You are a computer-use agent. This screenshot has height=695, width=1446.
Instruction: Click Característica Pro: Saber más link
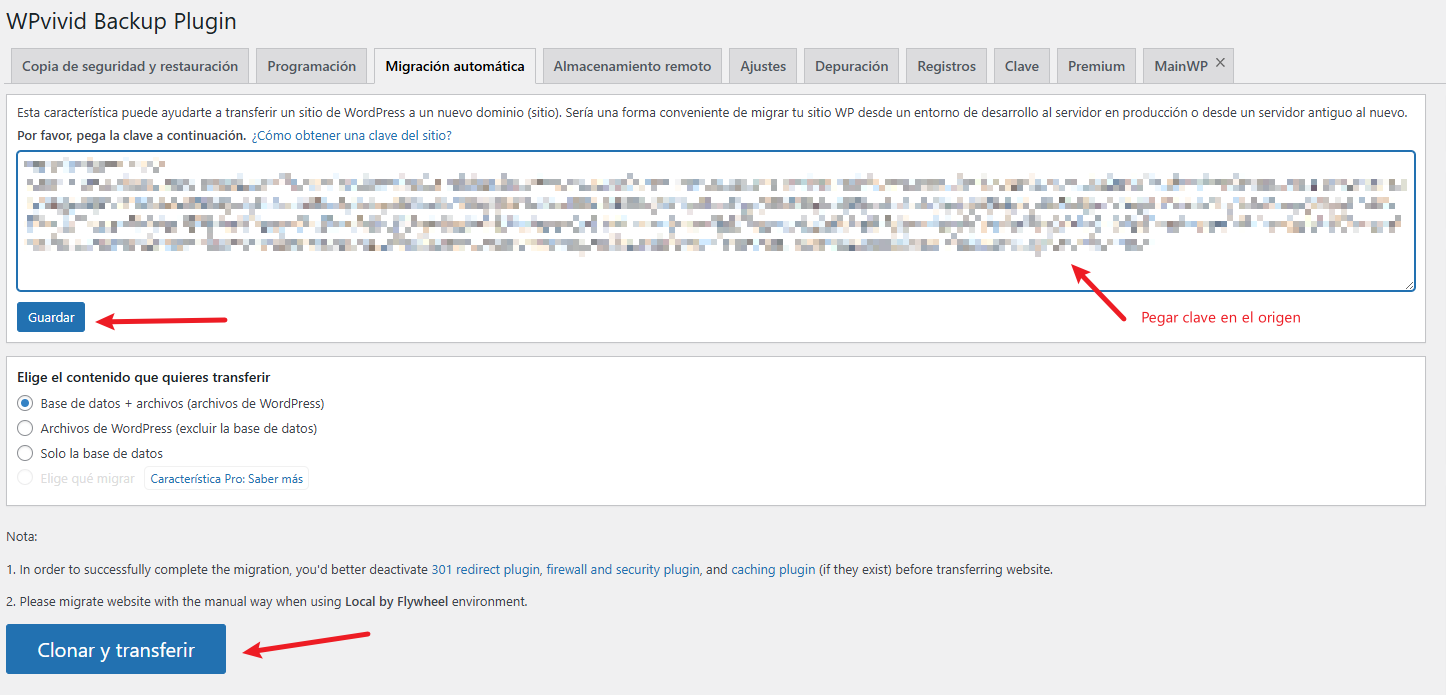(226, 479)
